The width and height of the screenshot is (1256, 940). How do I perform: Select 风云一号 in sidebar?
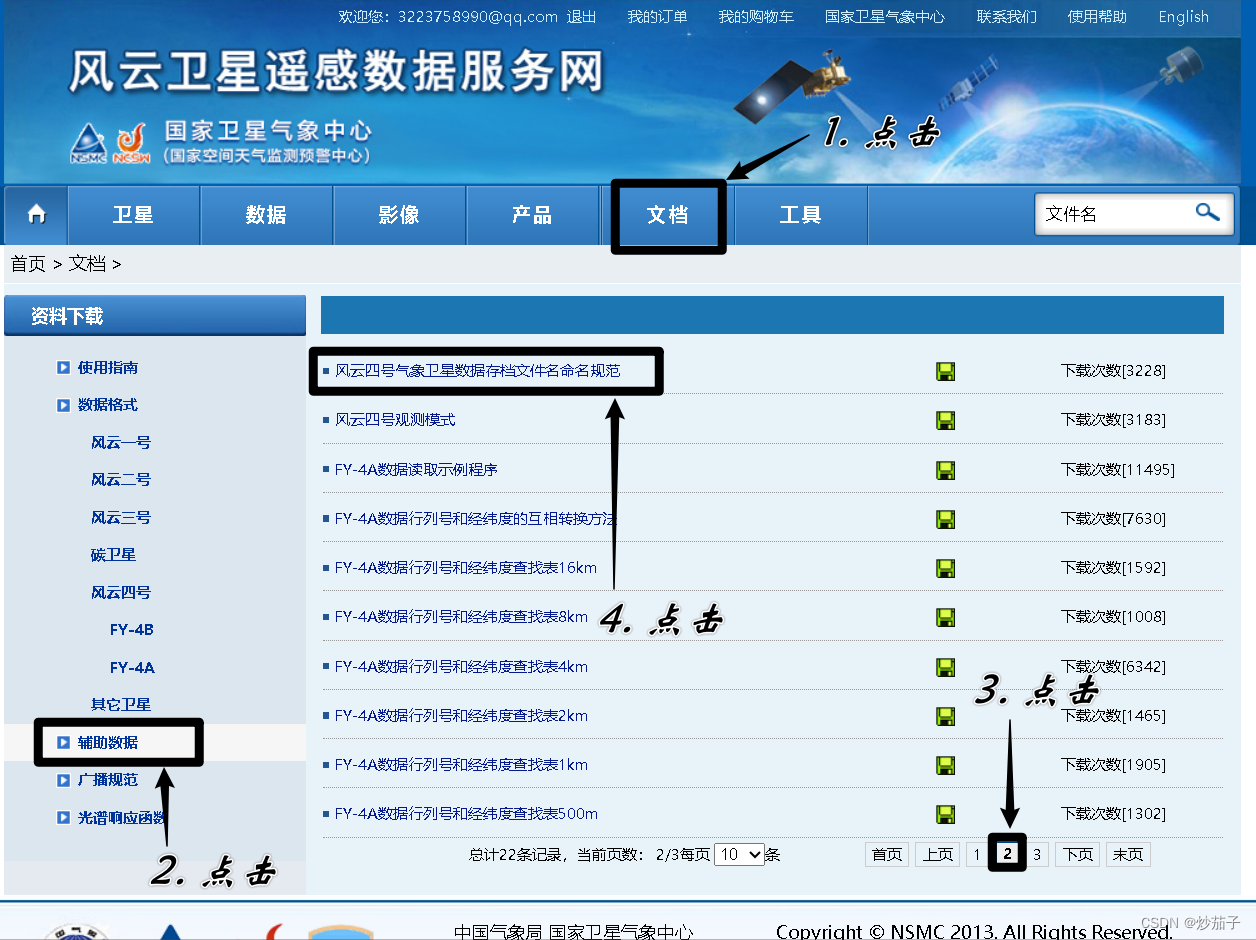pyautogui.click(x=121, y=443)
